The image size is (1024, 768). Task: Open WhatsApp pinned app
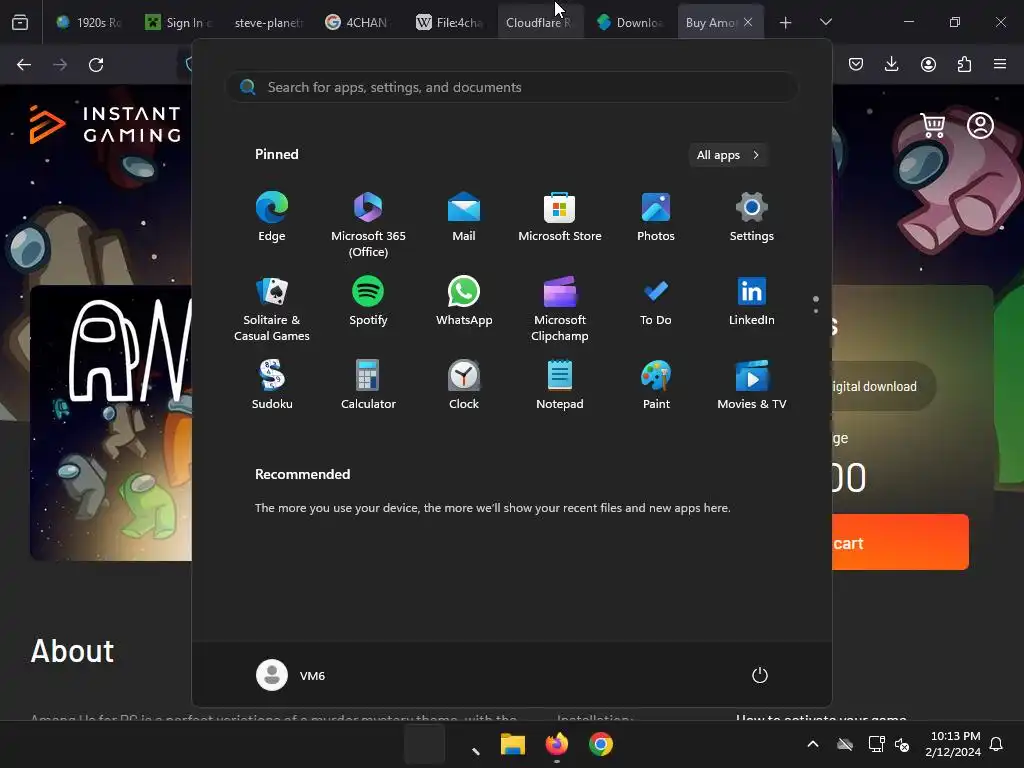[x=464, y=301]
